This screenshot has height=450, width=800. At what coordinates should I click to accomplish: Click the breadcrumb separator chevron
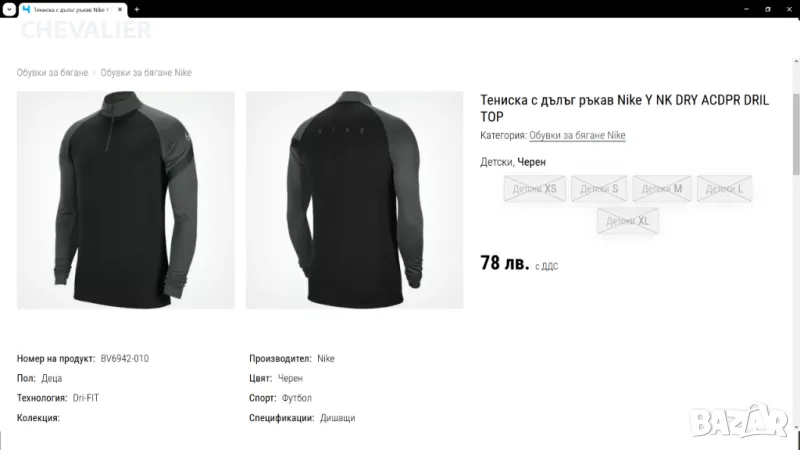(x=94, y=73)
